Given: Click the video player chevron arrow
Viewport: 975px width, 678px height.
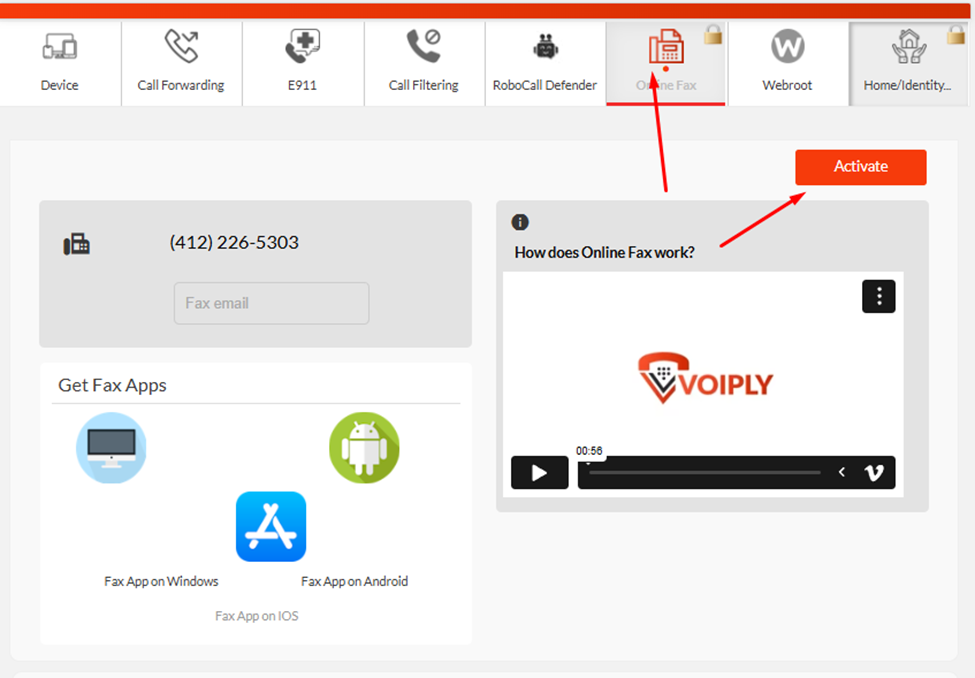Looking at the screenshot, I should pos(841,472).
